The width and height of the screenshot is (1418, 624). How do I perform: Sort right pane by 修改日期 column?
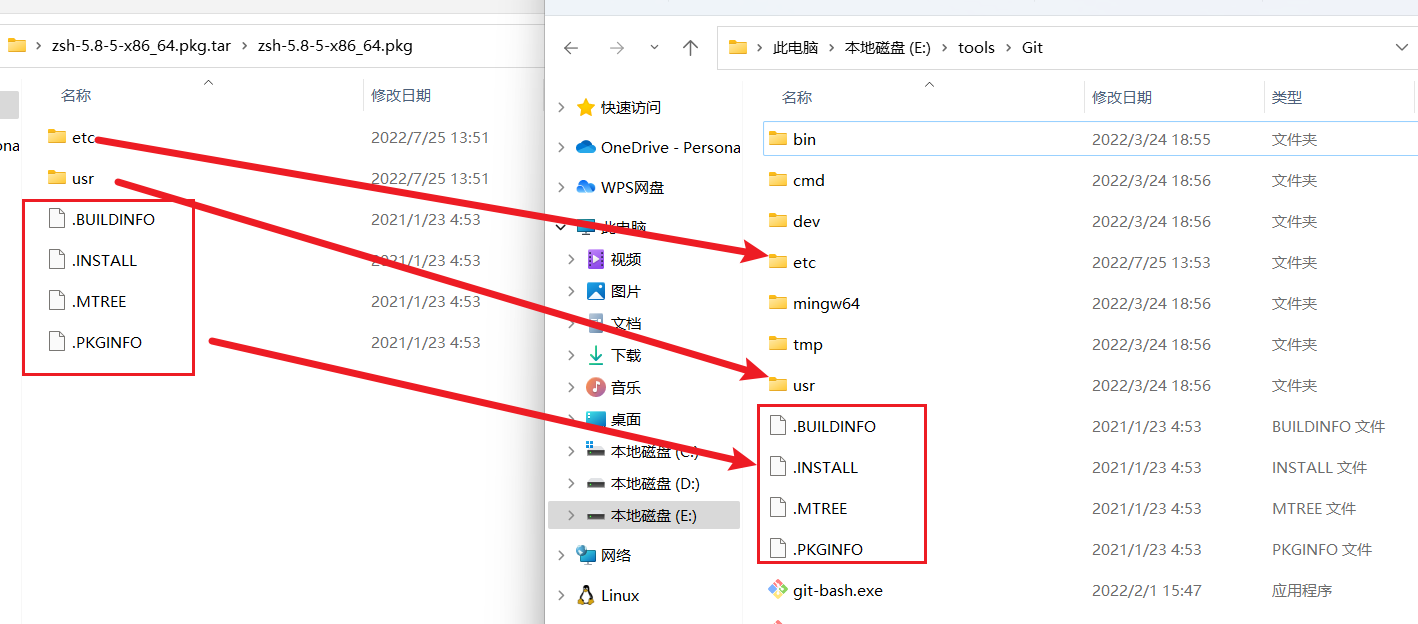(x=1121, y=97)
